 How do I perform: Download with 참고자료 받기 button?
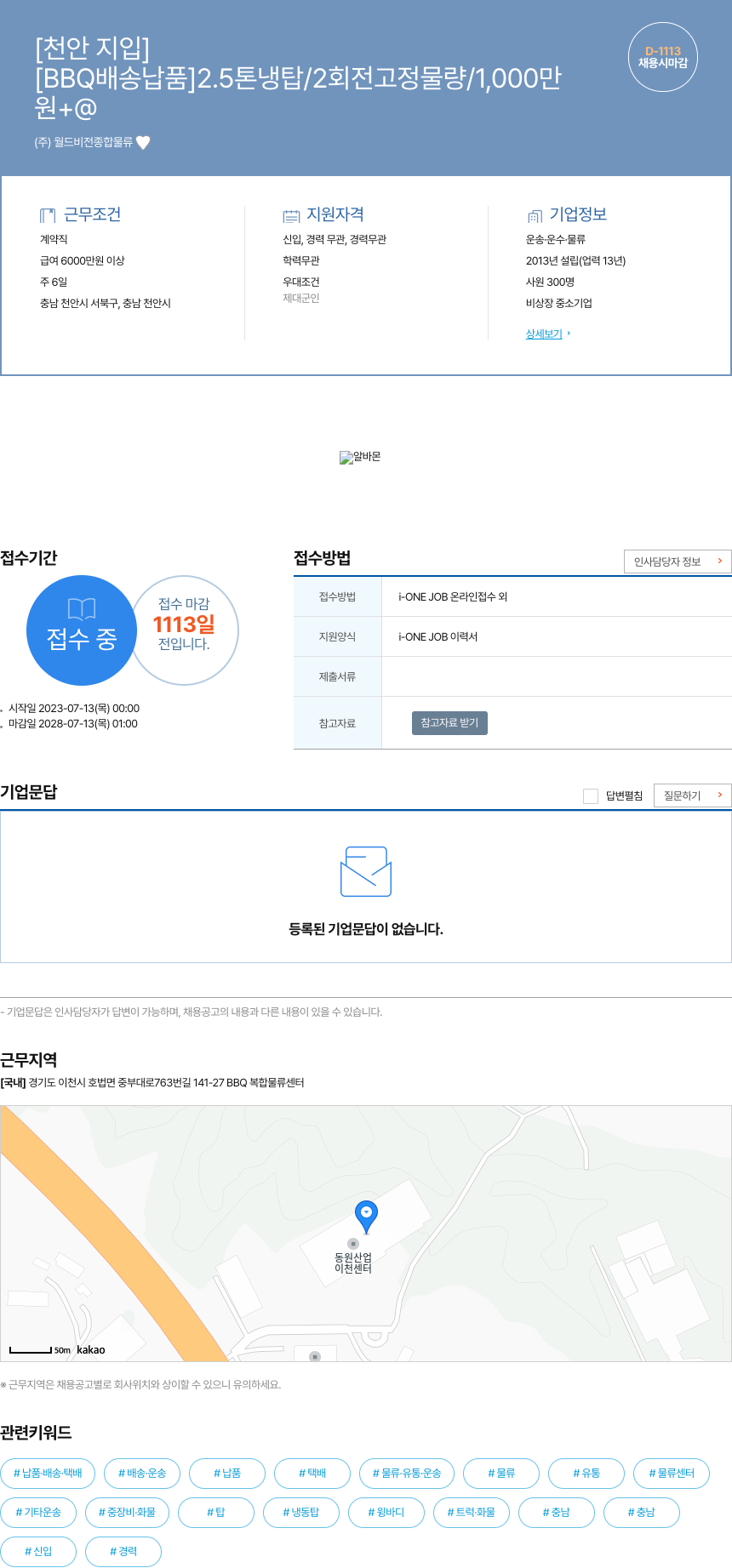point(449,722)
